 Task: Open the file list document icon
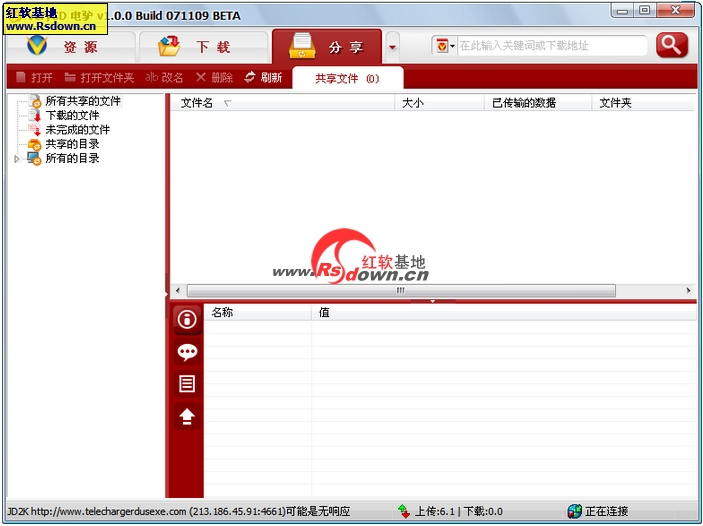point(187,384)
